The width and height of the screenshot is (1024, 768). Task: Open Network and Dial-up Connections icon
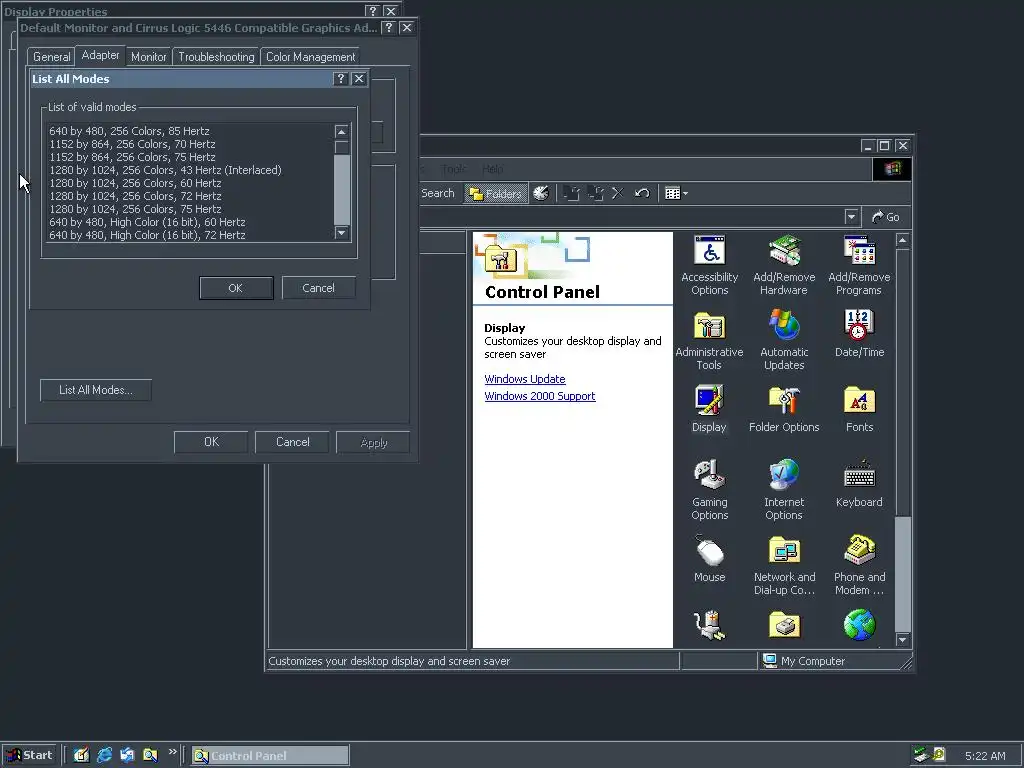pyautogui.click(x=784, y=566)
